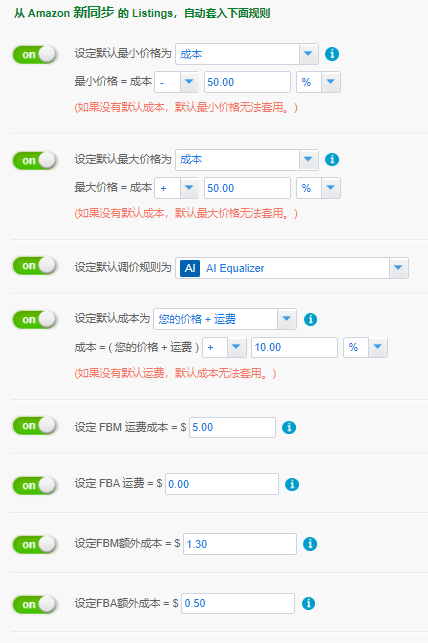View info for FBM extra cost
Image resolution: width=428 pixels, height=643 pixels.
click(x=310, y=544)
